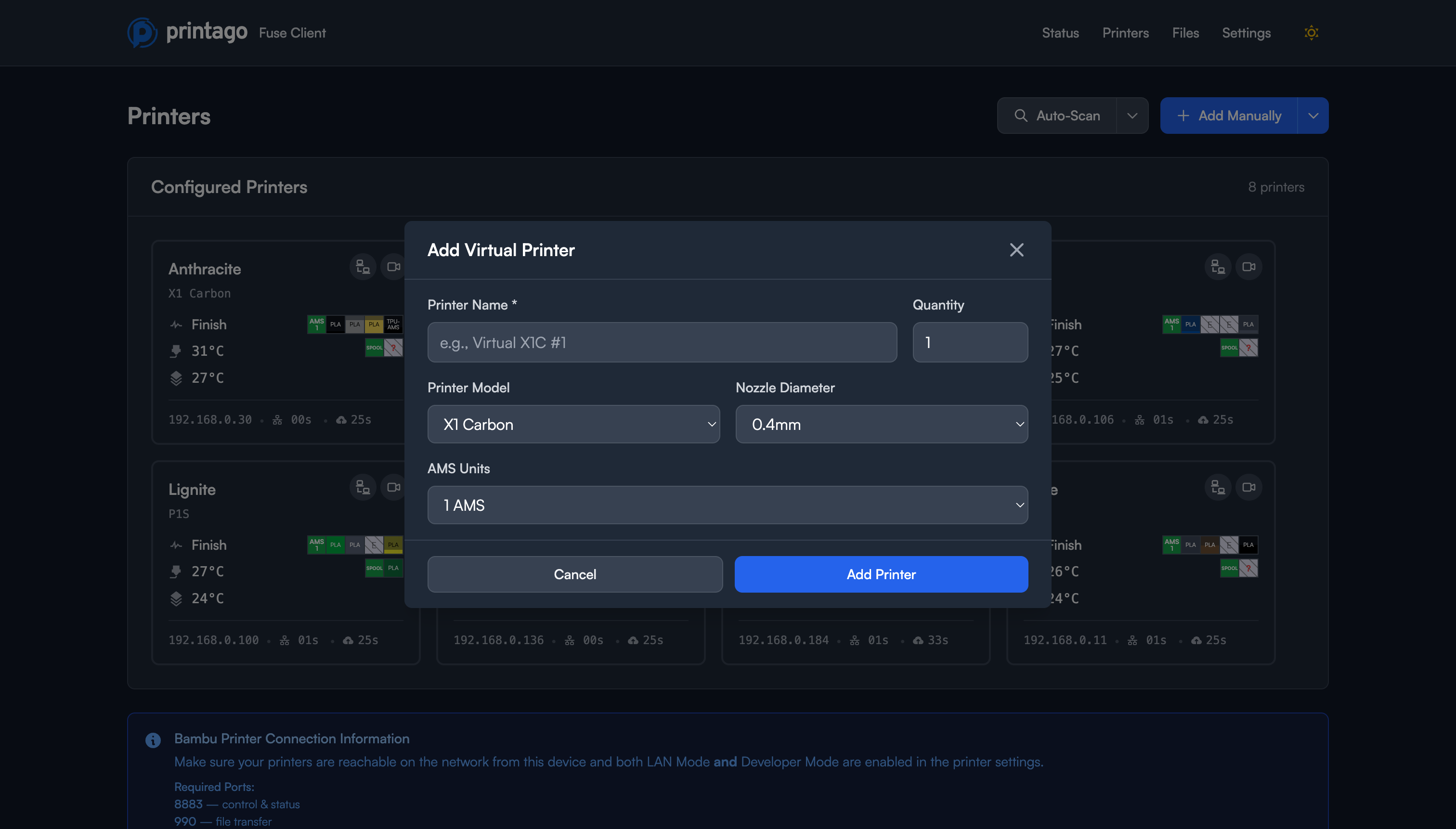Open Lignite's camera feed icon

point(393,487)
